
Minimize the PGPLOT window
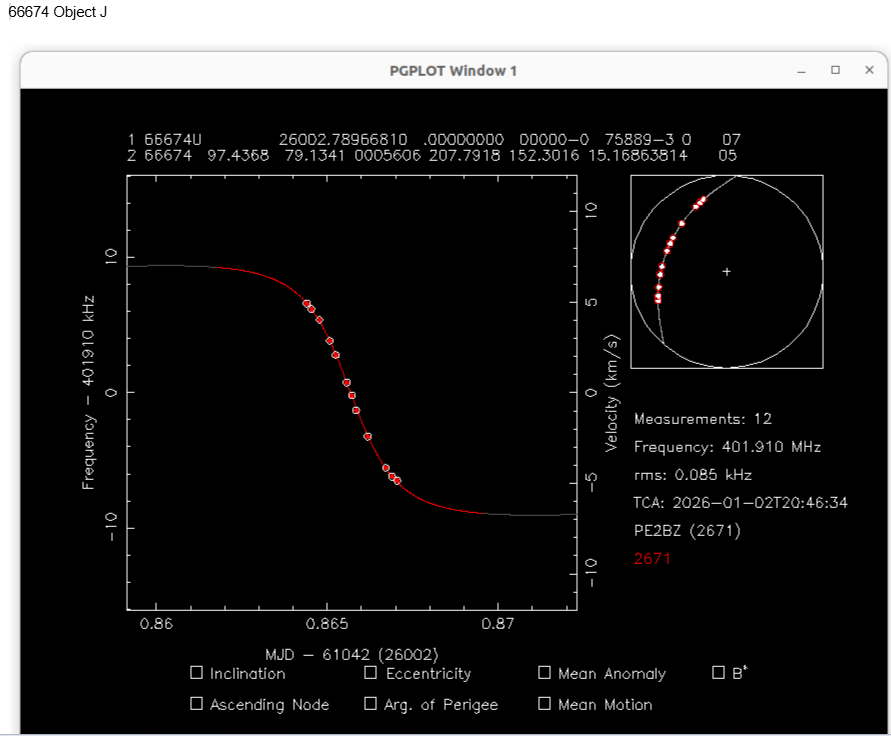pos(801,70)
